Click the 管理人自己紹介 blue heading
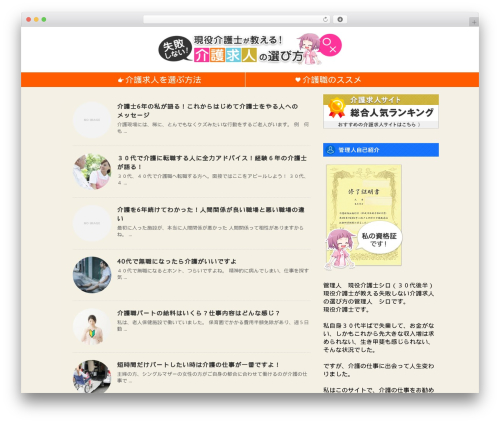Screen dimensions: 500x423 click(381, 150)
